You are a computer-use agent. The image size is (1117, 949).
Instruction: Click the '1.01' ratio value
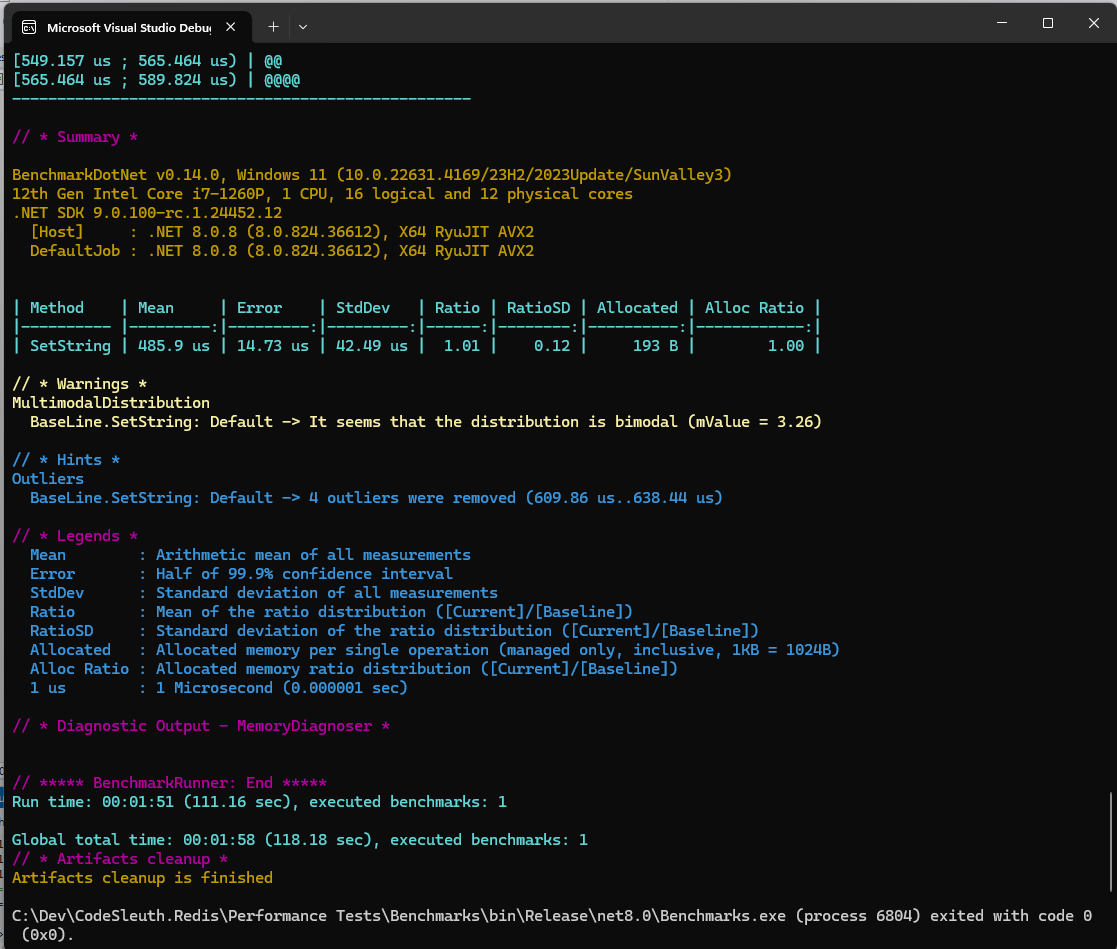(x=462, y=346)
